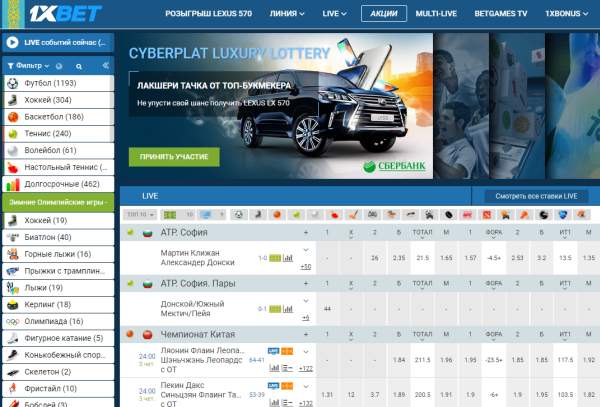The height and width of the screenshot is (407, 600).
Task: Open ТОТАЛ dropdown in АТР. София header
Action: click(422, 233)
